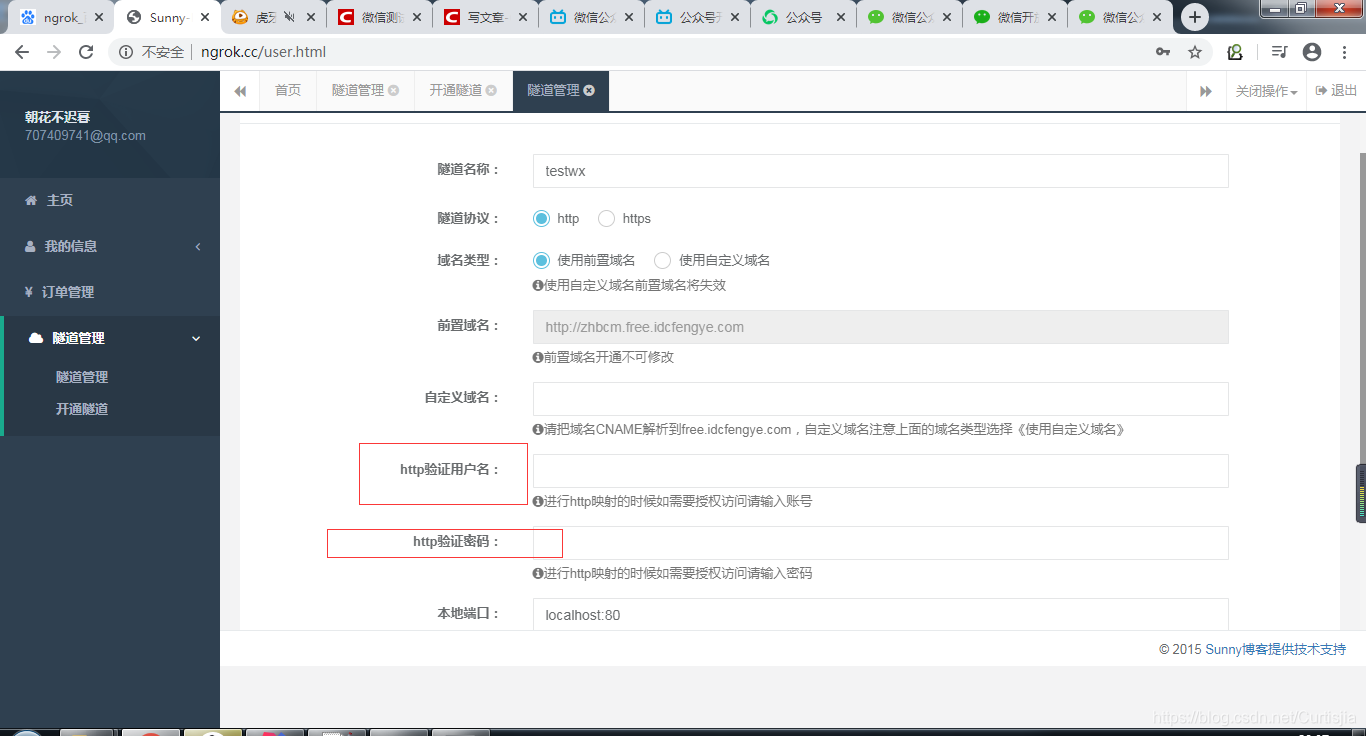Click the 隧道名称 field containing testwx
The width and height of the screenshot is (1366, 736).
880,171
